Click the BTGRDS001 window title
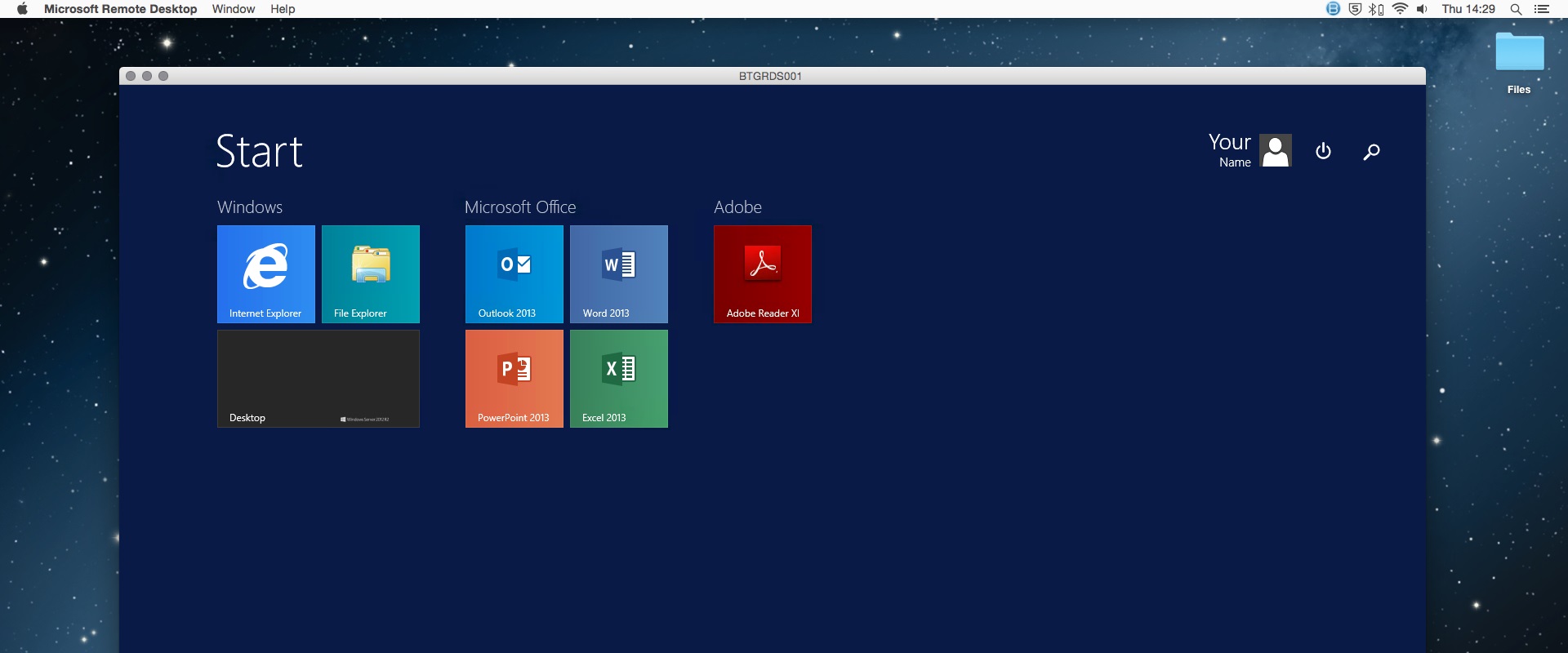Image resolution: width=1568 pixels, height=653 pixels. tap(770, 76)
